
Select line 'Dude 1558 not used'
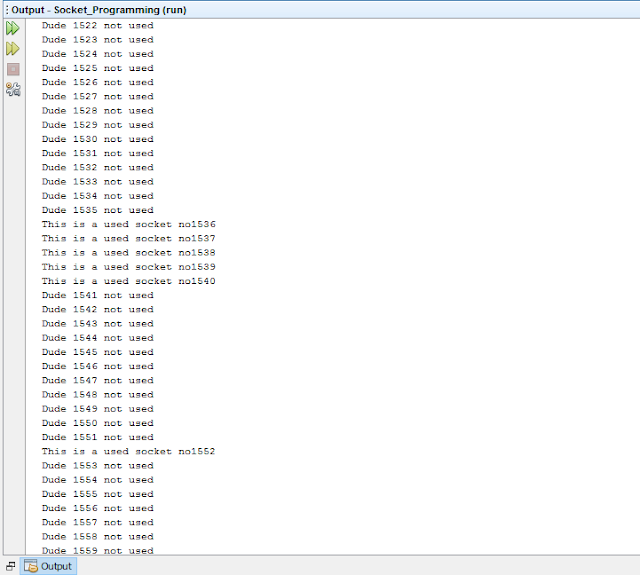98,537
